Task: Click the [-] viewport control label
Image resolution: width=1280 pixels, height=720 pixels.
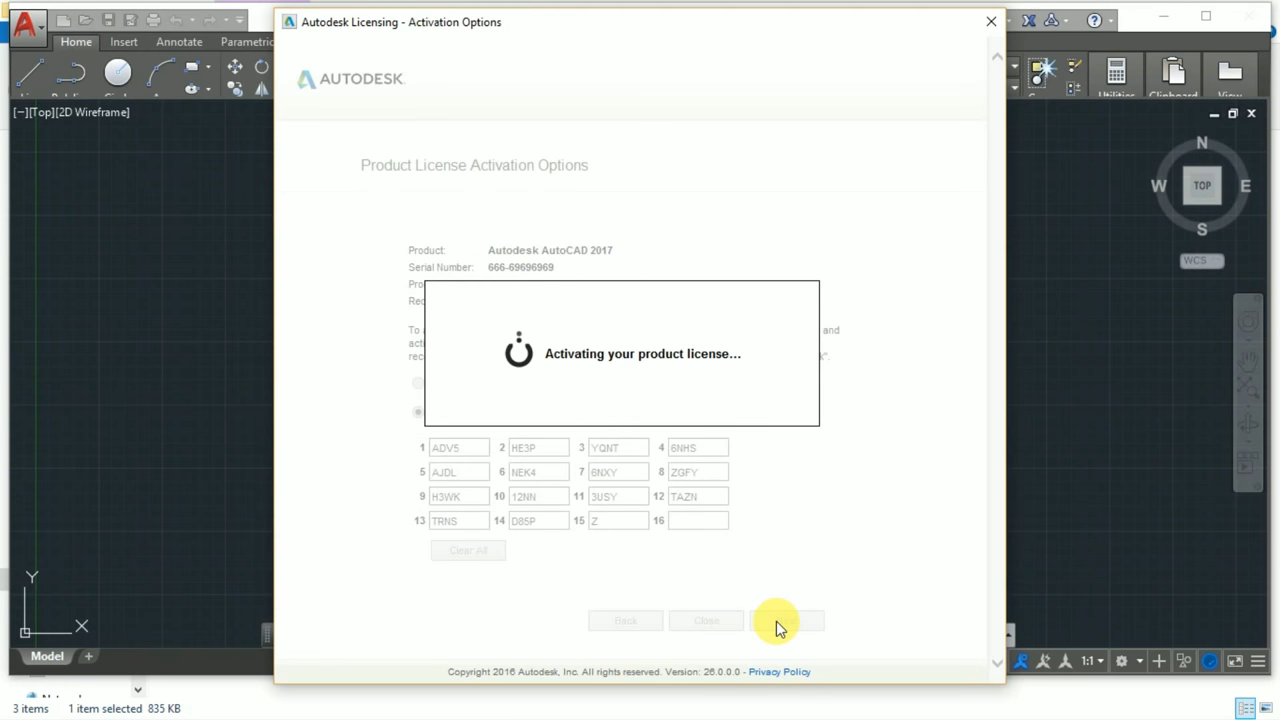Action: tap(20, 112)
